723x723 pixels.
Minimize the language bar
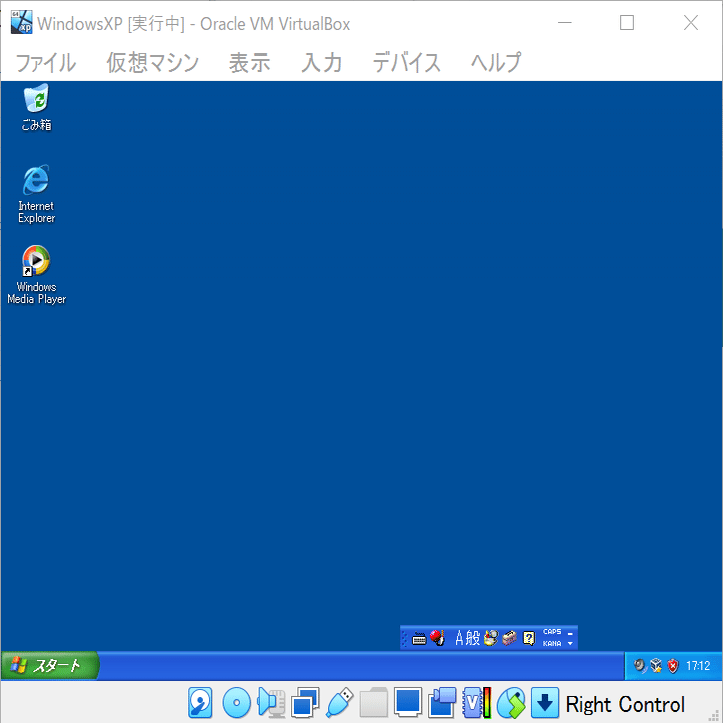point(570,633)
